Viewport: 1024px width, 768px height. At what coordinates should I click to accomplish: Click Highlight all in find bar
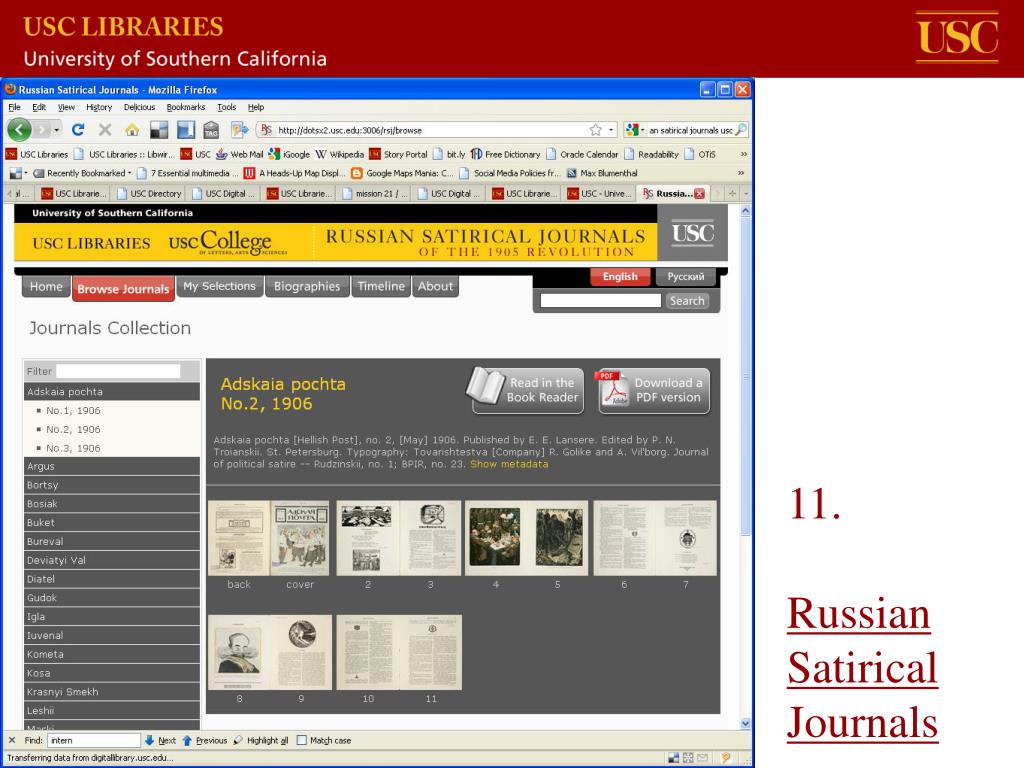[x=261, y=740]
